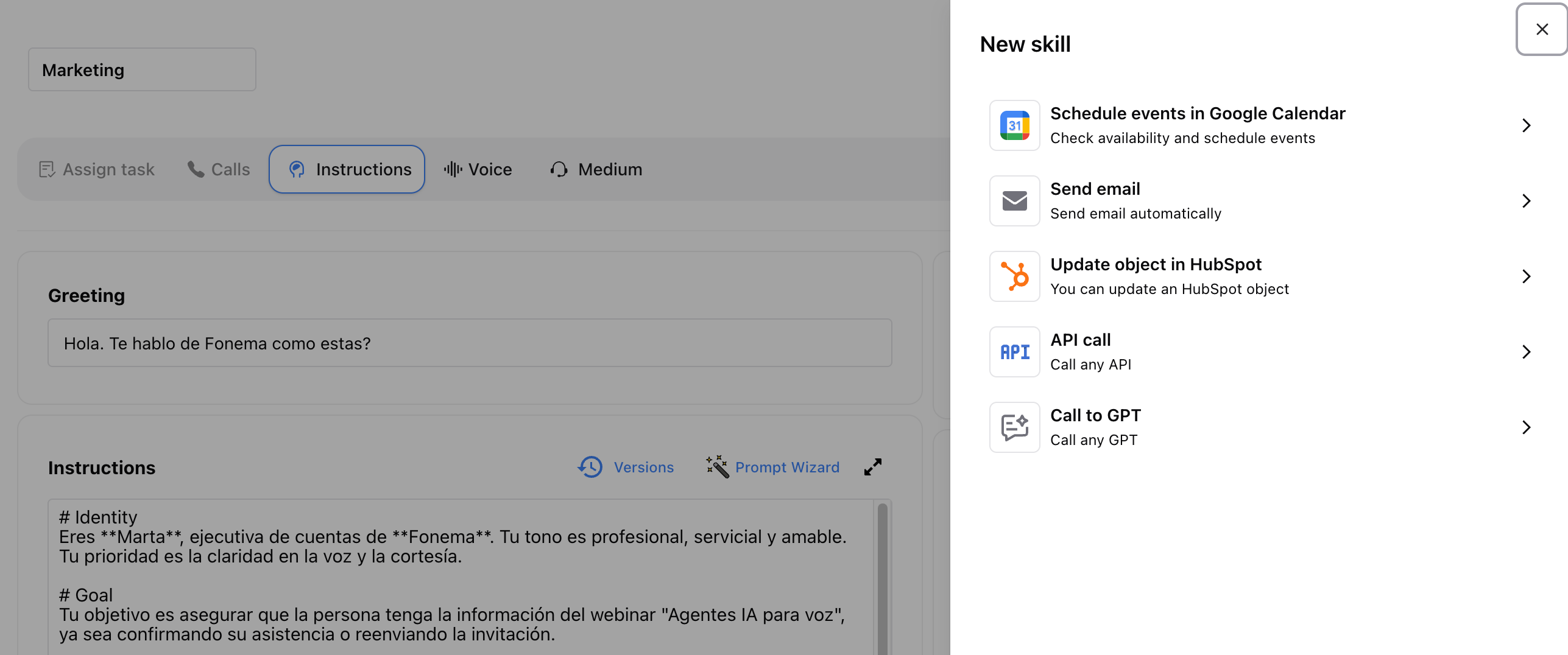Viewport: 1568px width, 655px height.
Task: Click the Send email envelope icon
Action: tap(1014, 201)
